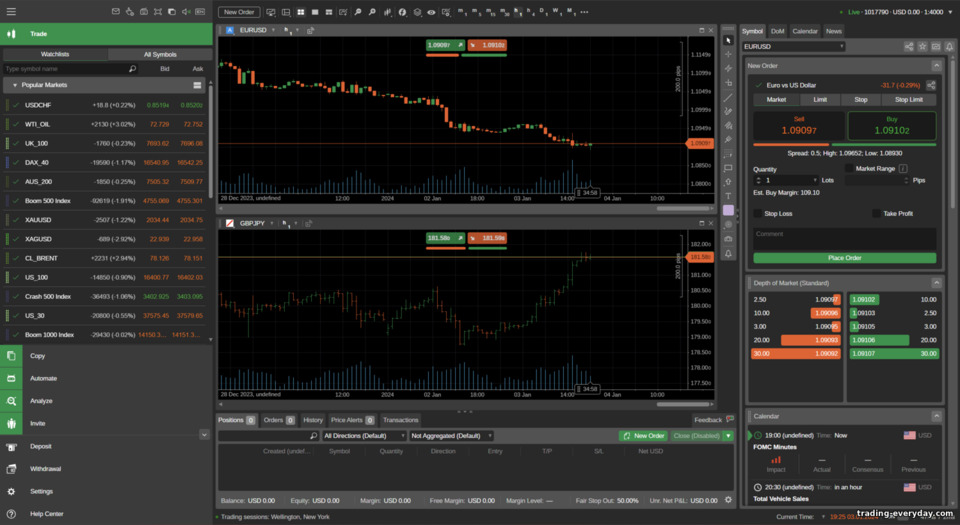Click the eye viewing options icon
Screen dimensions: 960x525
tap(431, 12)
